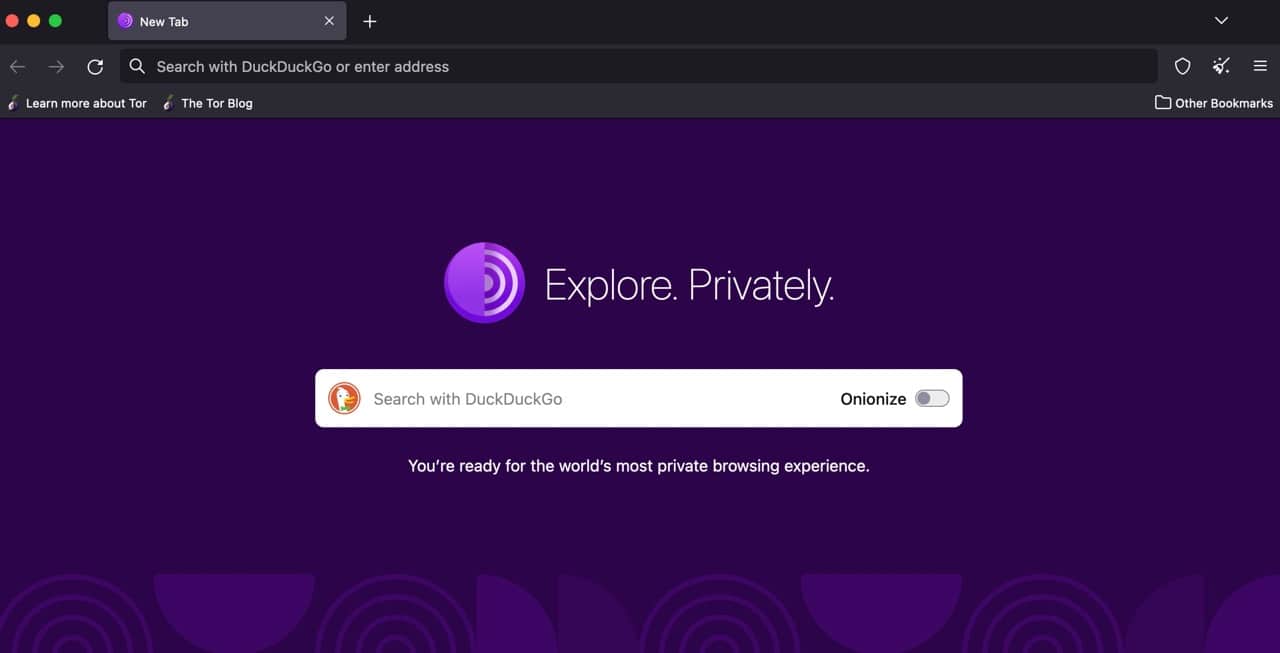1280x653 pixels.
Task: Click the Tor icon on the tab
Action: [125, 21]
